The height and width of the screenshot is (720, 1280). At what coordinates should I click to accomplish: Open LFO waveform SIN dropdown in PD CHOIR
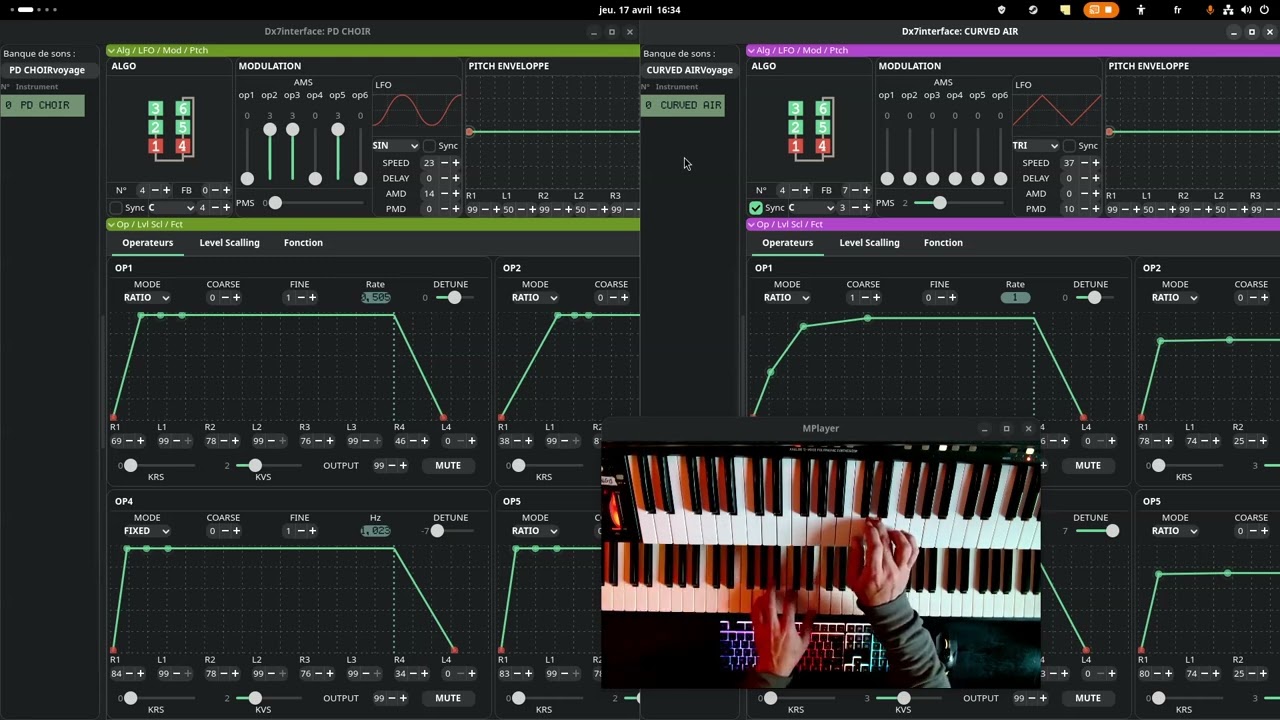(x=396, y=146)
